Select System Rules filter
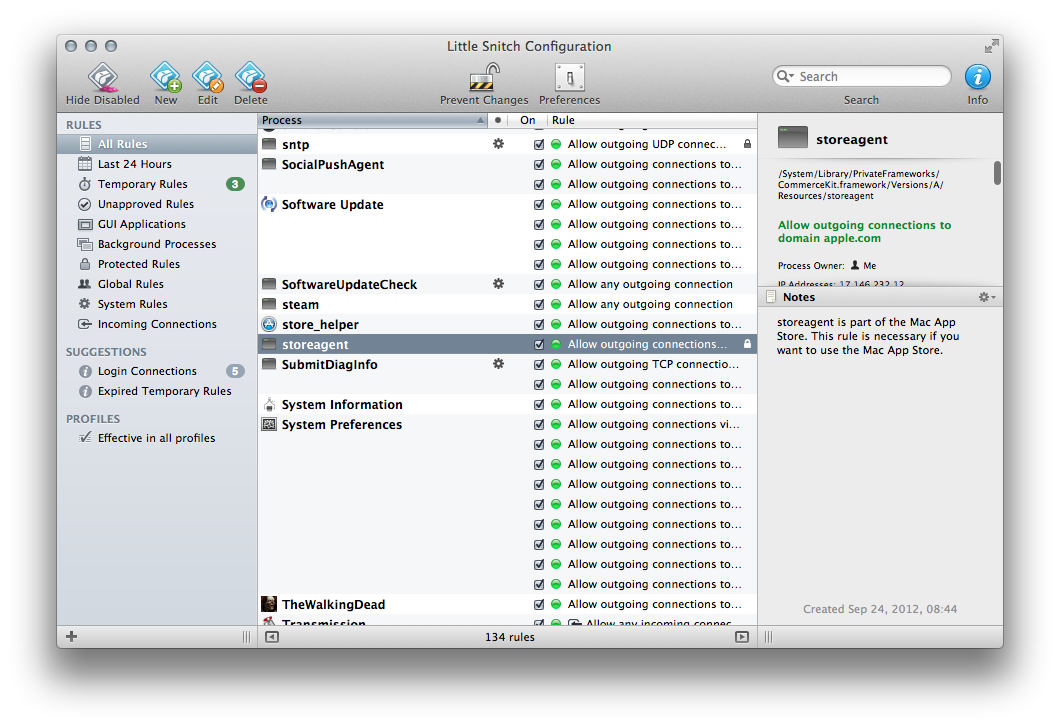1060x727 pixels. click(x=157, y=304)
